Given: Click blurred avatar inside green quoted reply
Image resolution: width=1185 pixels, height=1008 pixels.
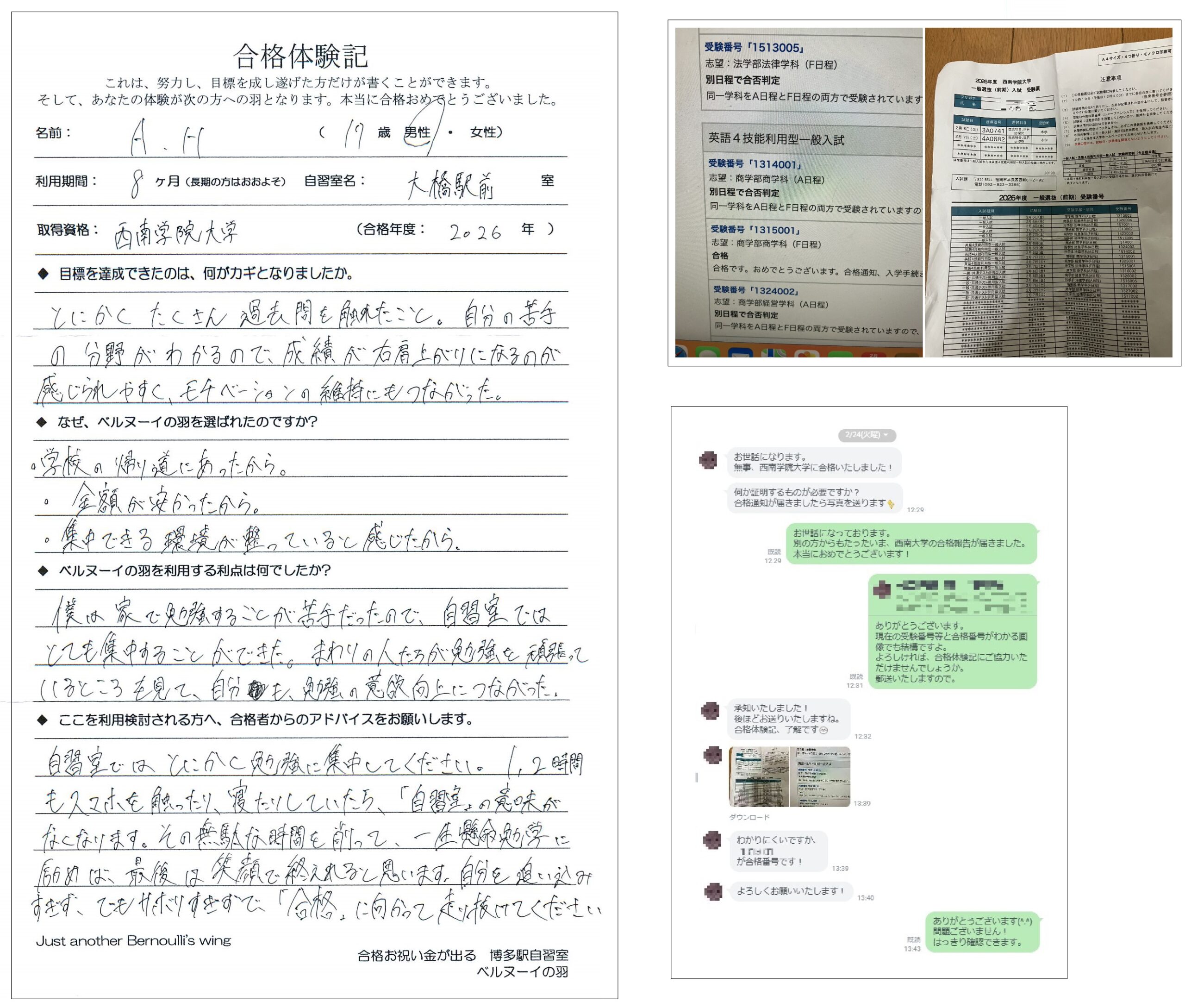Looking at the screenshot, I should pyautogui.click(x=882, y=589).
